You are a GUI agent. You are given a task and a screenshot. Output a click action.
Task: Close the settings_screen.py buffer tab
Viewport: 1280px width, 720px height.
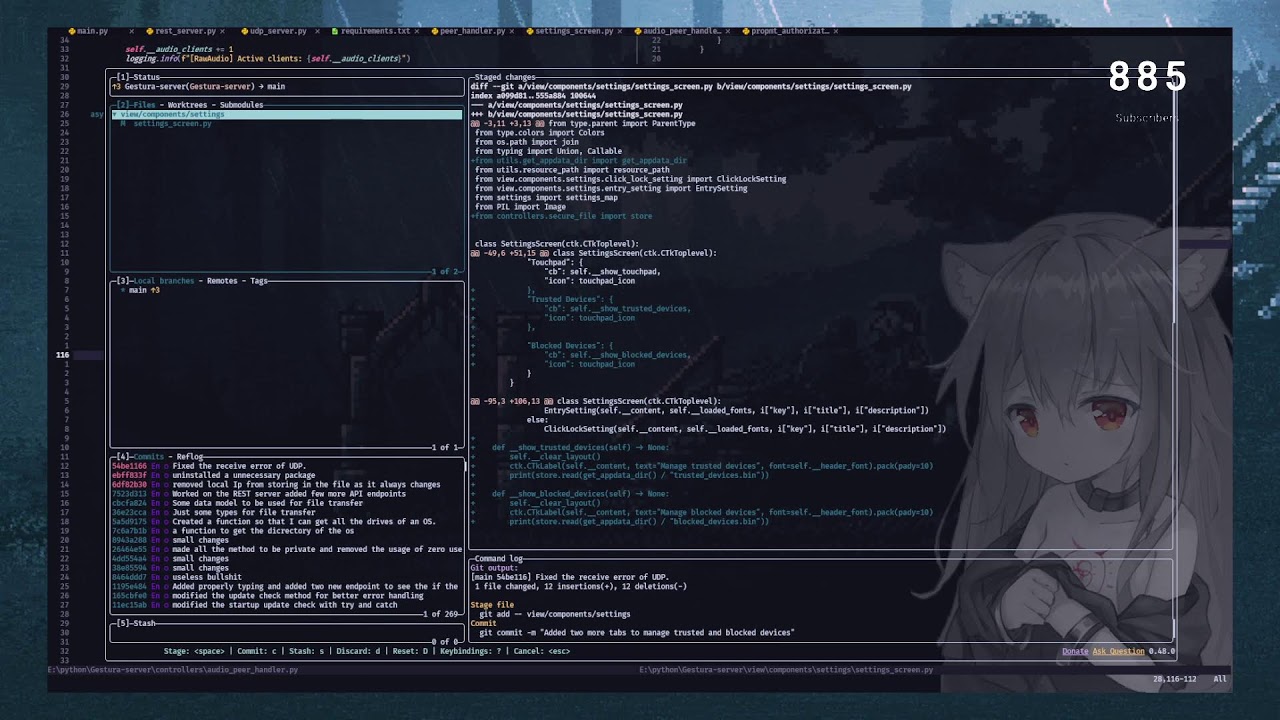point(620,31)
